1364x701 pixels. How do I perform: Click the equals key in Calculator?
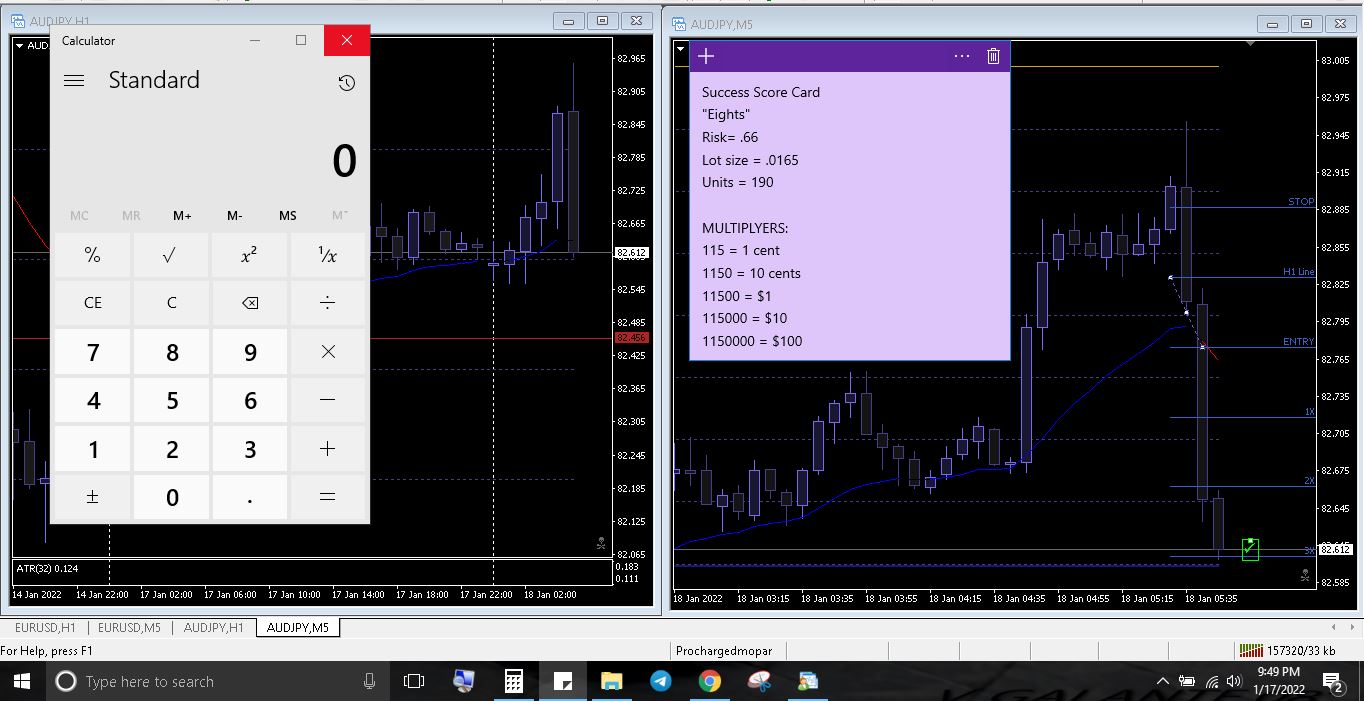coord(327,497)
